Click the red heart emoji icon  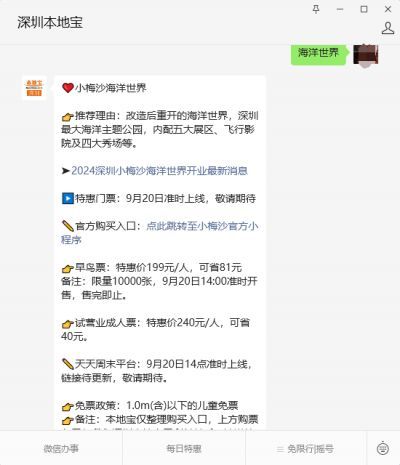[68, 88]
